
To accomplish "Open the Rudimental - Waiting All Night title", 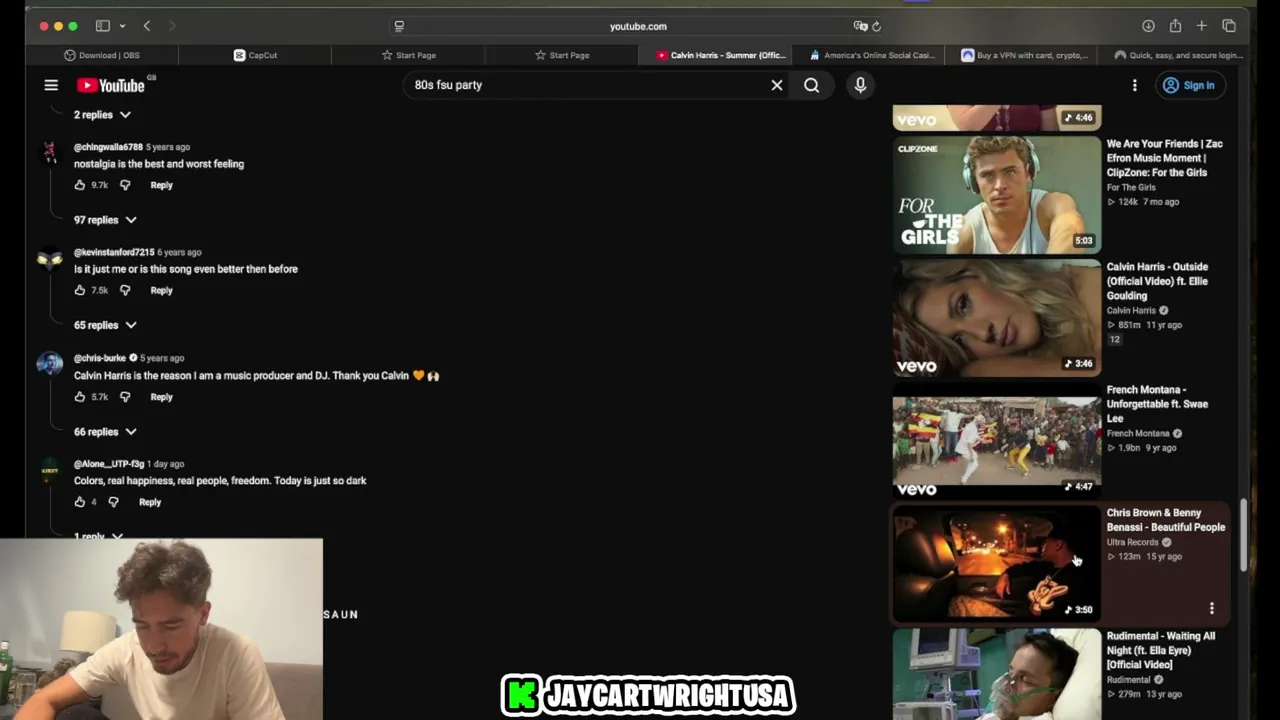I will (x=1161, y=650).
